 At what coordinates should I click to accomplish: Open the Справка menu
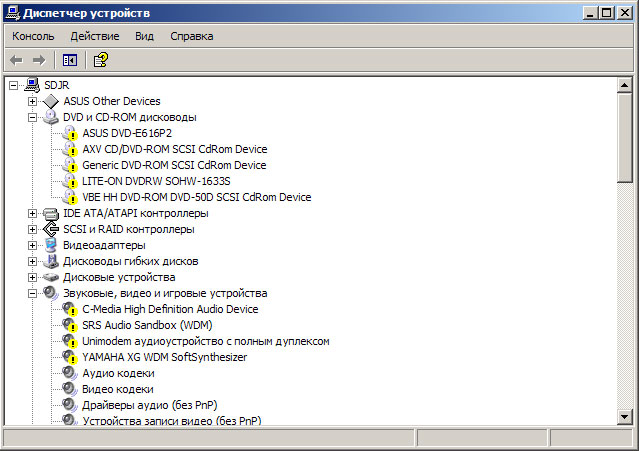point(192,36)
